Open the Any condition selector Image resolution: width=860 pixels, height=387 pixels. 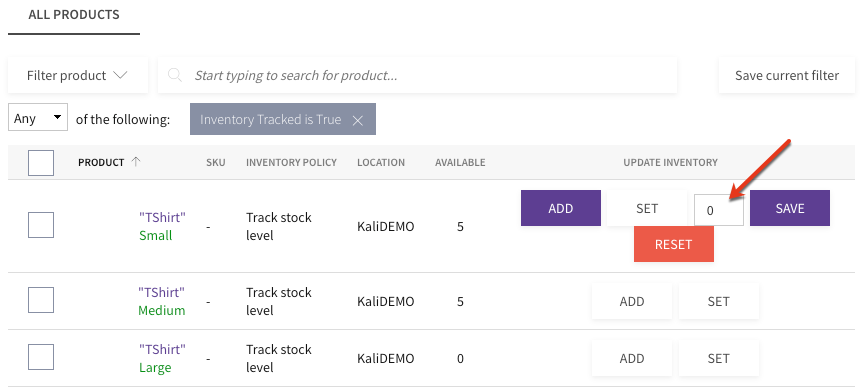click(38, 117)
